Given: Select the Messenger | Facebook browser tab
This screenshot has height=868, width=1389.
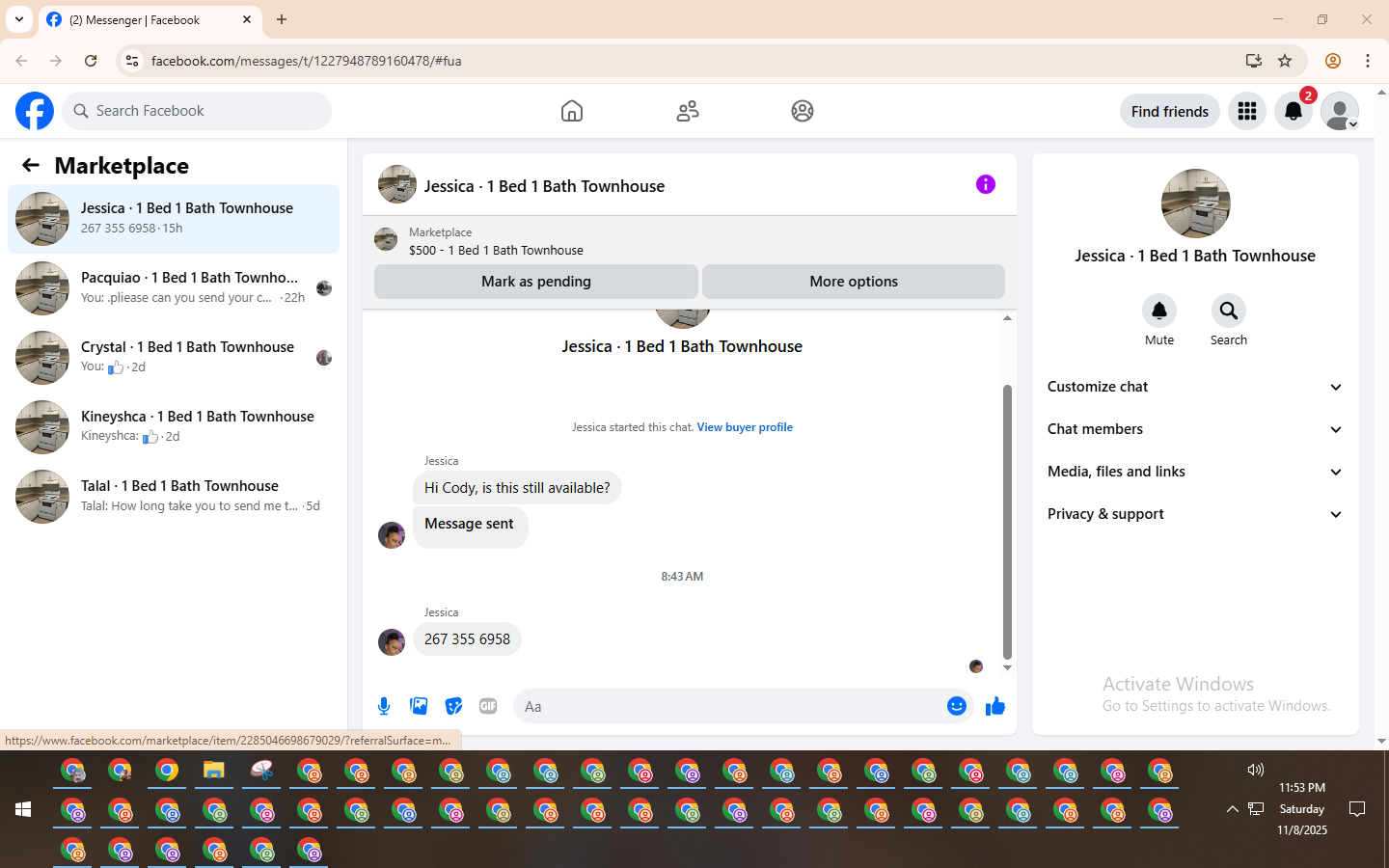Looking at the screenshot, I should [x=150, y=19].
